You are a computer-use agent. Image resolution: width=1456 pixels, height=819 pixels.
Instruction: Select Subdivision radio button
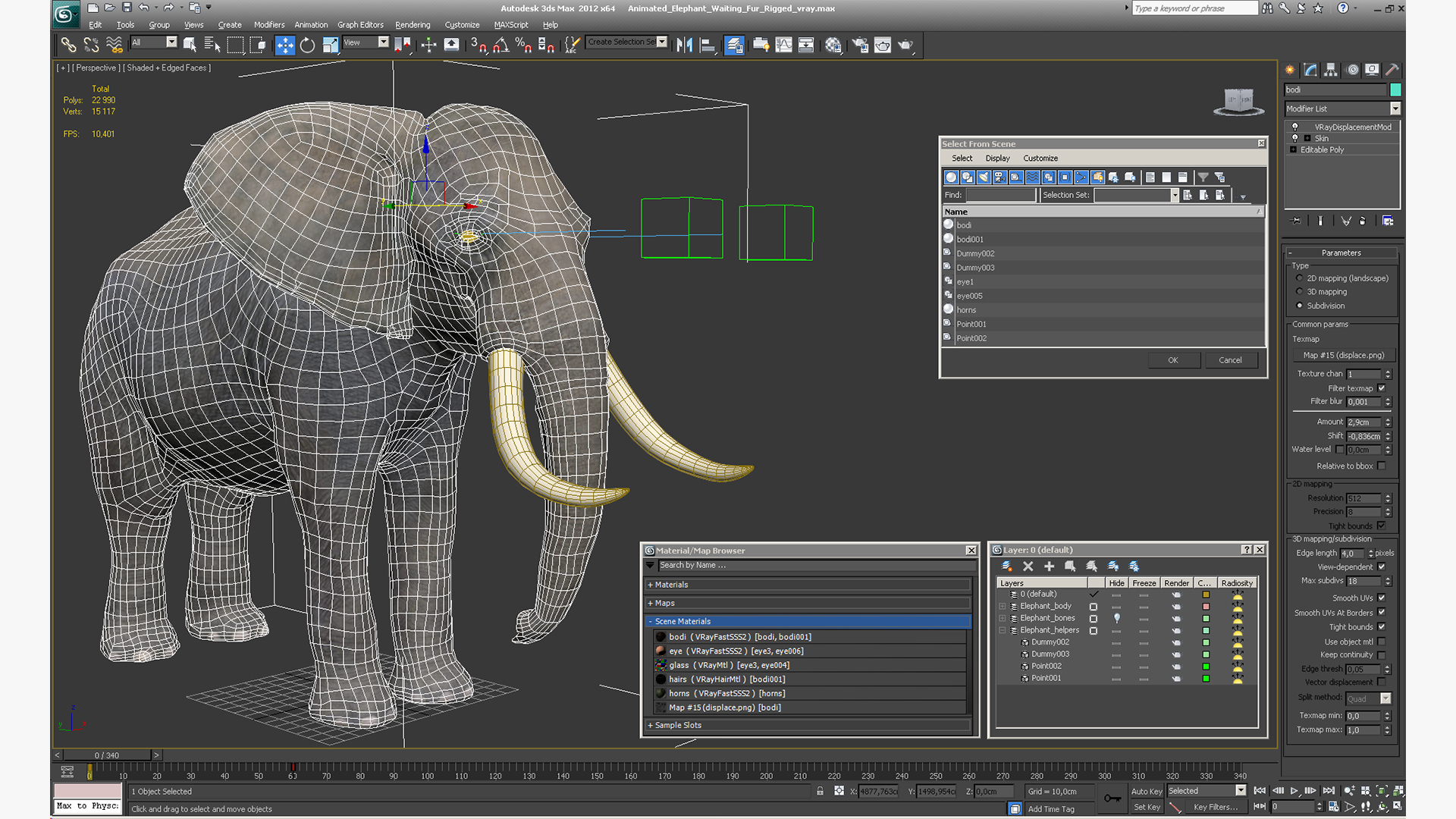[1299, 306]
